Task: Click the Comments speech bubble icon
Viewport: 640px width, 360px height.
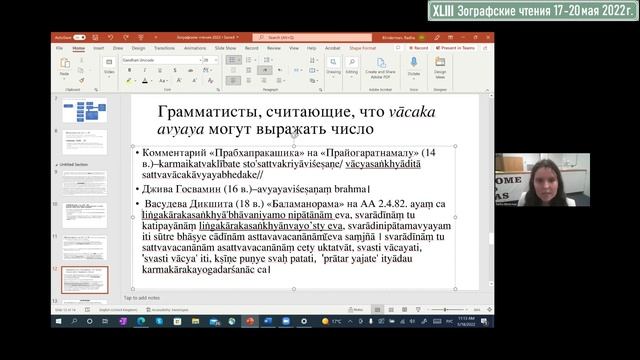Action: tap(398, 48)
